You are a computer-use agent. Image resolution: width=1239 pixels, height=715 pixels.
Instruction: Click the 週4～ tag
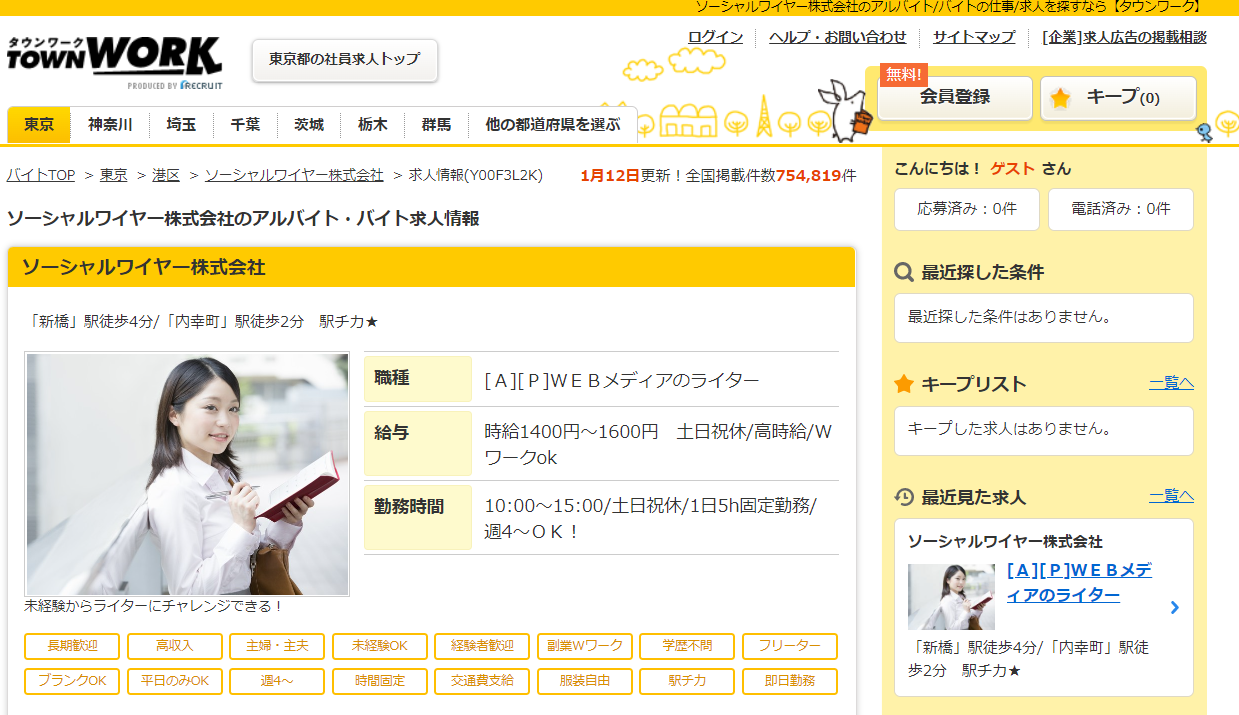point(277,681)
